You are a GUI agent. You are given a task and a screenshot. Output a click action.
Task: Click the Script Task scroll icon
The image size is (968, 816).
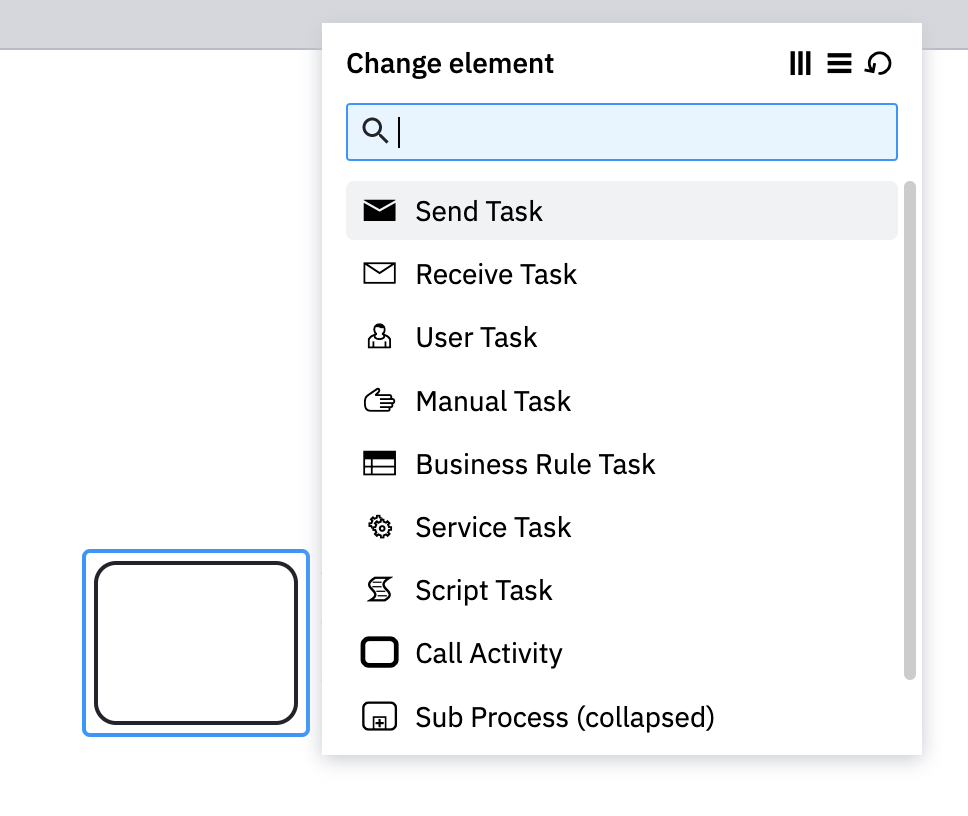coord(379,589)
